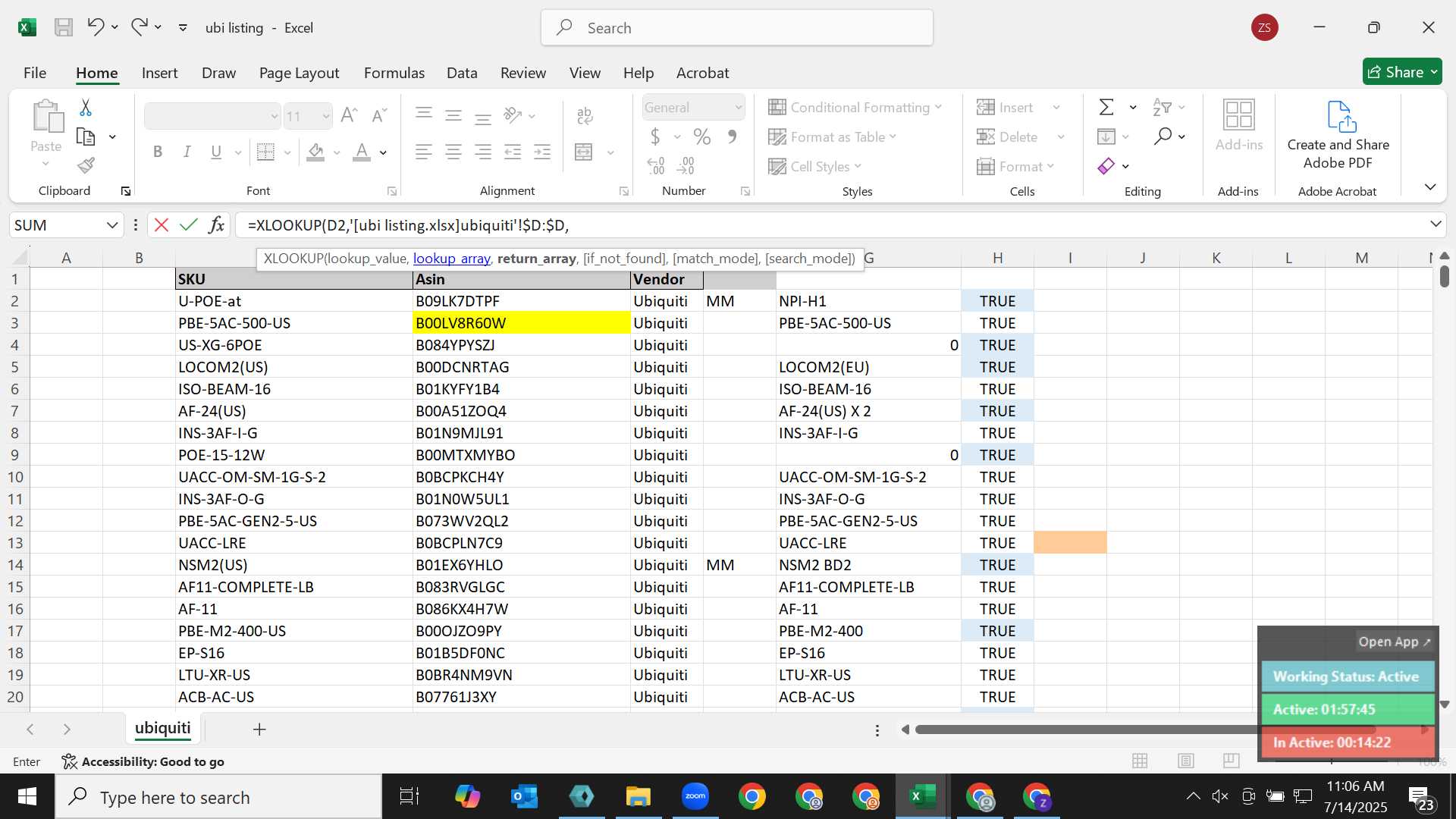
Task: Open the File menu
Action: tap(35, 73)
